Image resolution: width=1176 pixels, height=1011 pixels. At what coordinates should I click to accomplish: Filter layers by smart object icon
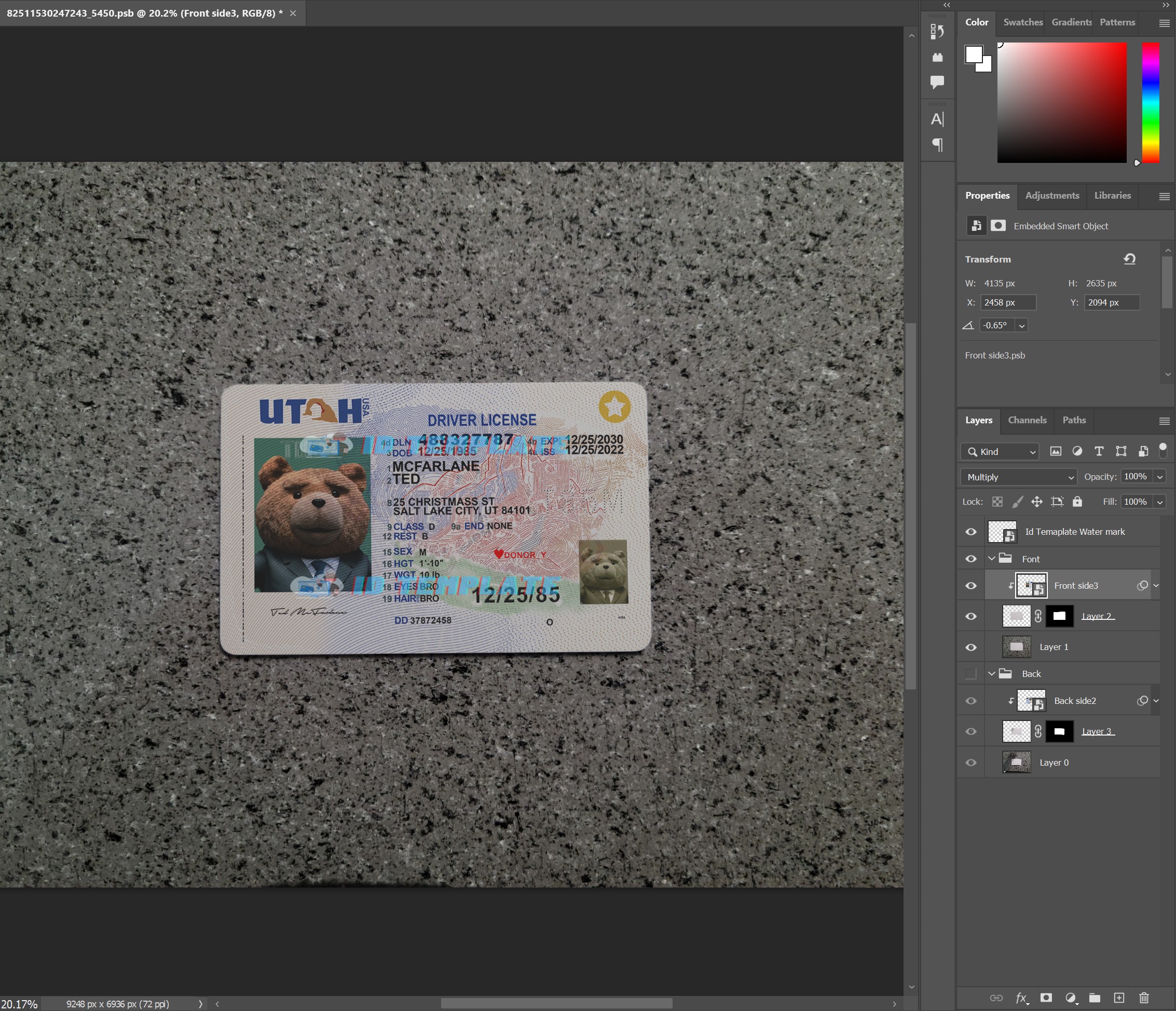[1143, 452]
